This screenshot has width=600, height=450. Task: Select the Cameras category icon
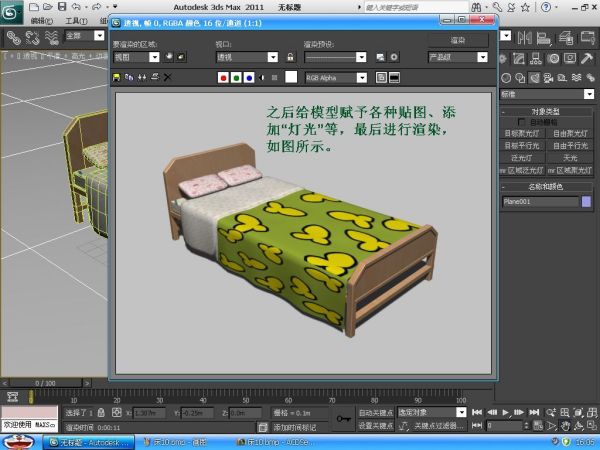click(x=549, y=78)
